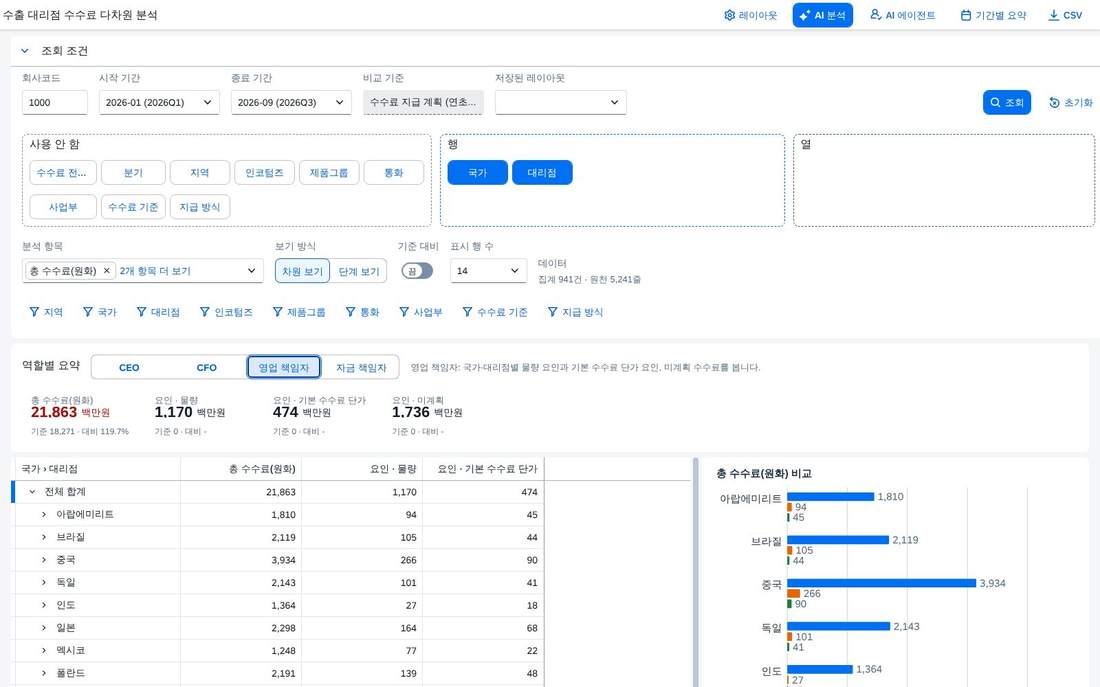
Task: Remove the 총 수수료(원화) chip with X
Action: (107, 271)
